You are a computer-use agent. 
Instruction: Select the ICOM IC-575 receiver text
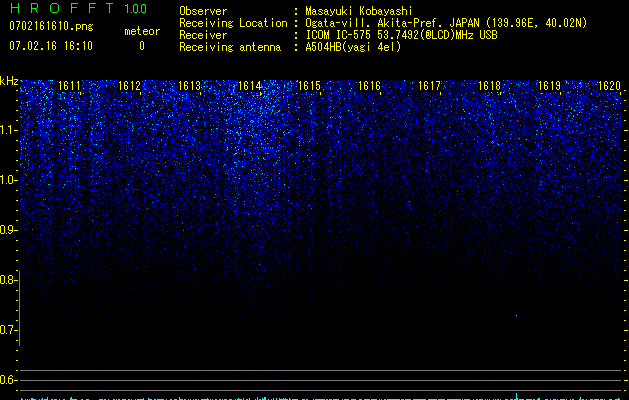click(x=401, y=35)
